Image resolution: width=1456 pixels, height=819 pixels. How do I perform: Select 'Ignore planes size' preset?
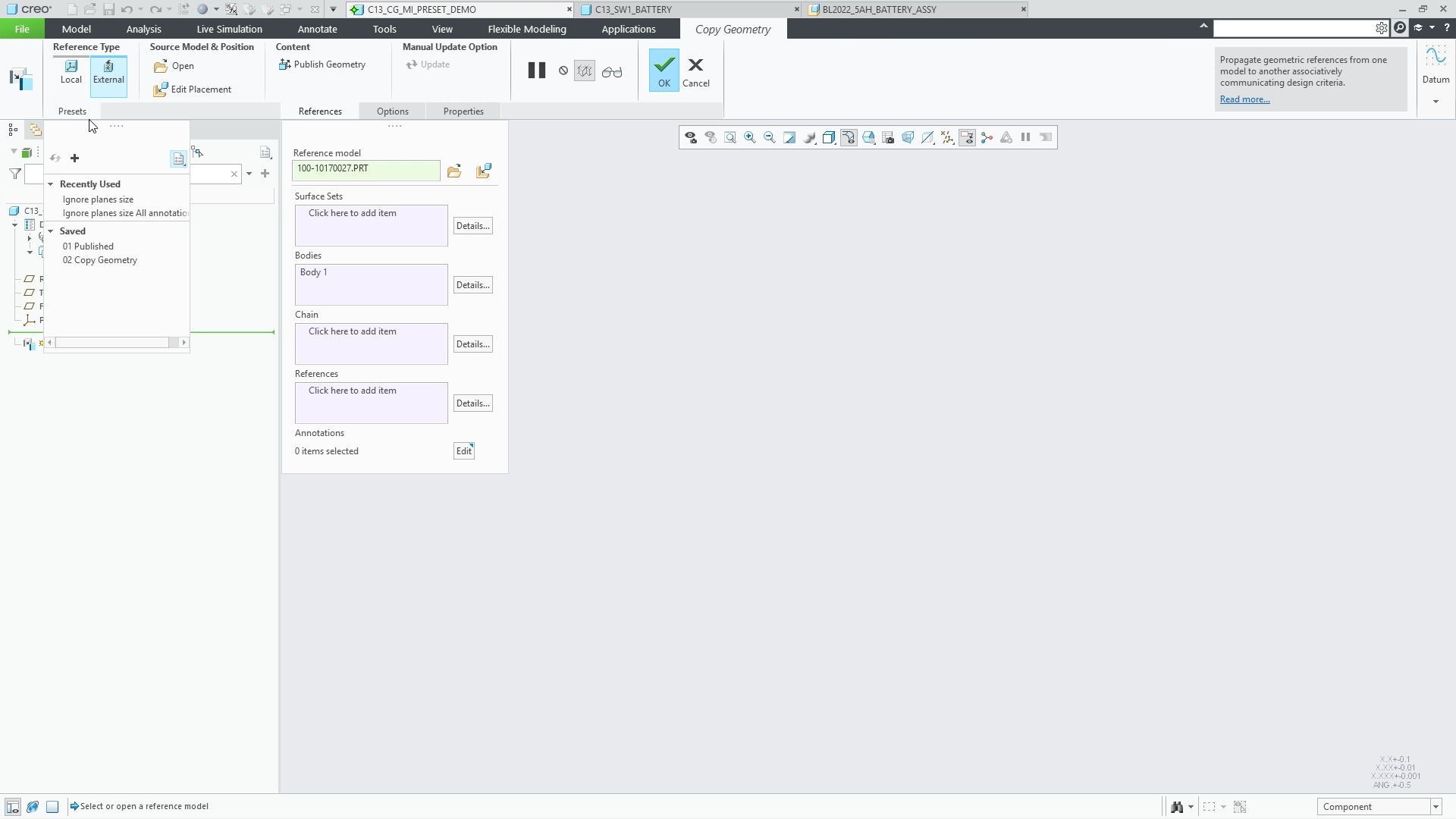(98, 199)
